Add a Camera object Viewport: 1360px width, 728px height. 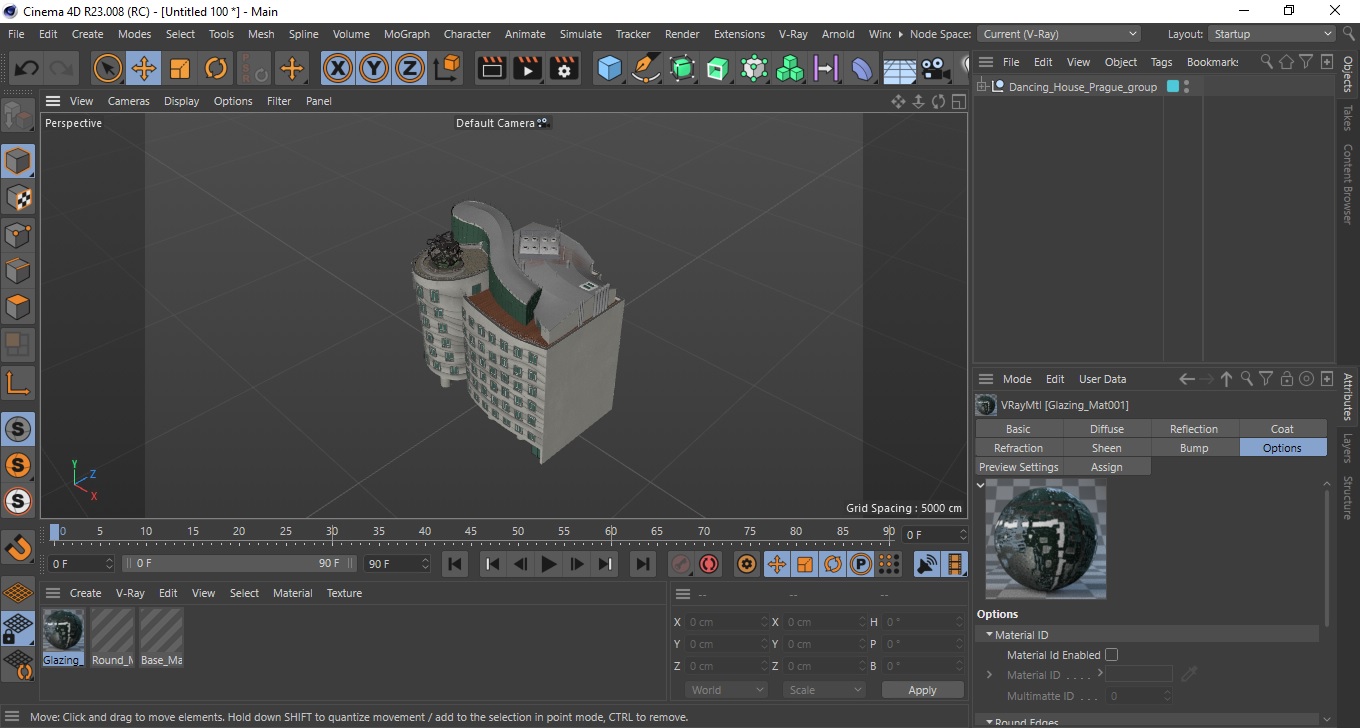click(936, 69)
